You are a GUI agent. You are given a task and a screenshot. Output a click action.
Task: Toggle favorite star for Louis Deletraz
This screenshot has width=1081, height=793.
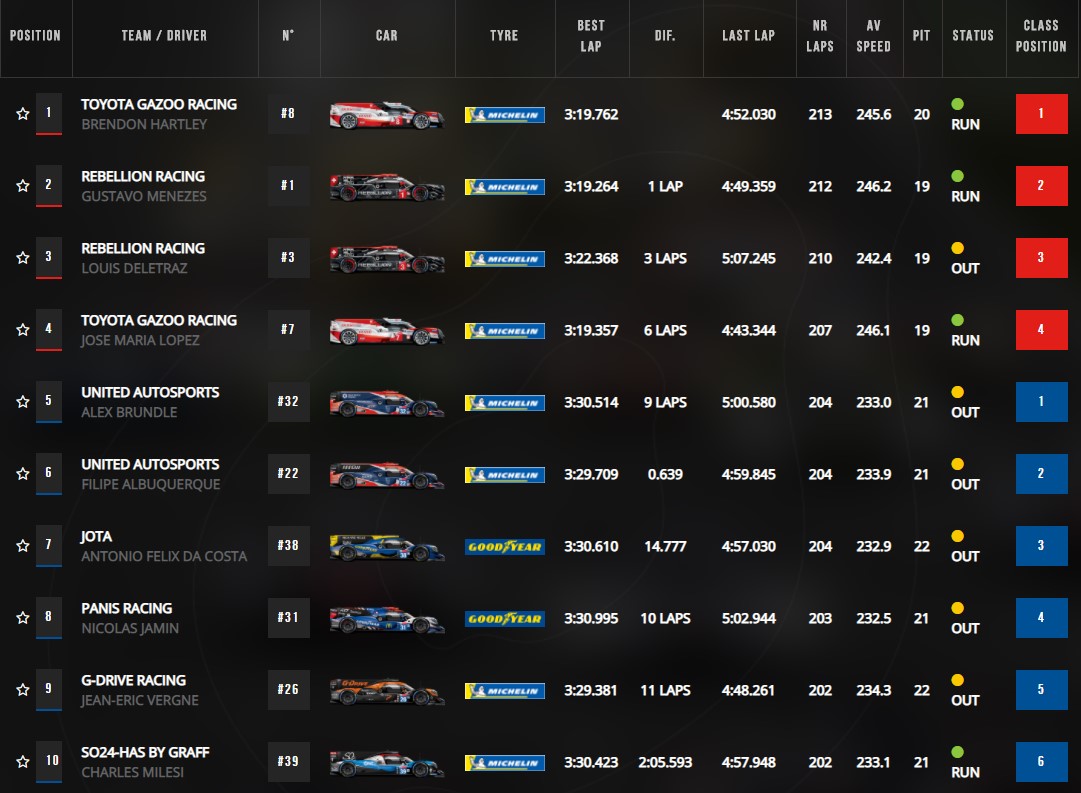point(23,258)
